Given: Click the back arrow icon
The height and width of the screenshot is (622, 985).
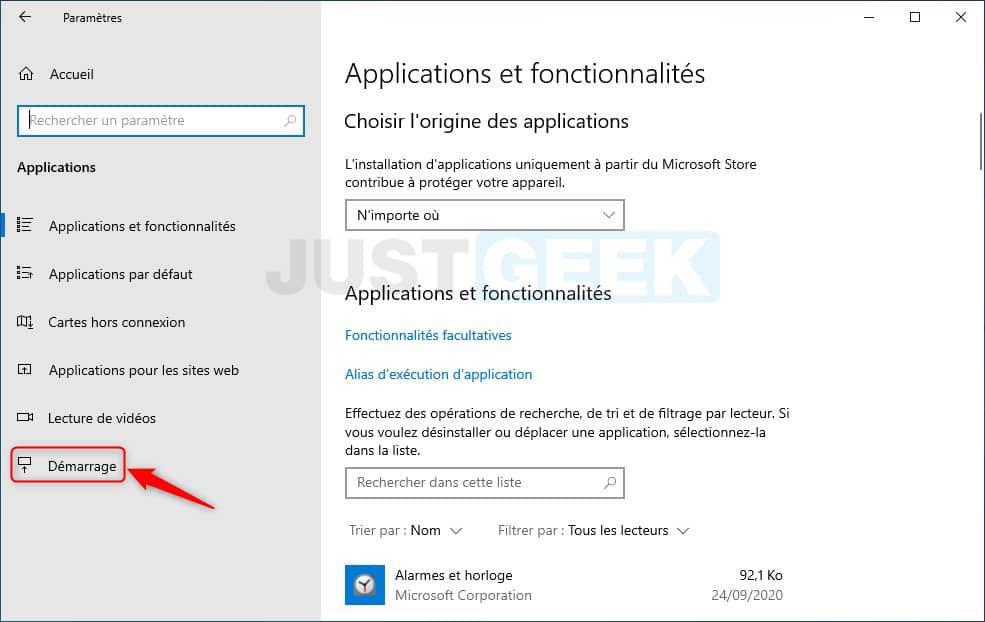Looking at the screenshot, I should coord(24,17).
